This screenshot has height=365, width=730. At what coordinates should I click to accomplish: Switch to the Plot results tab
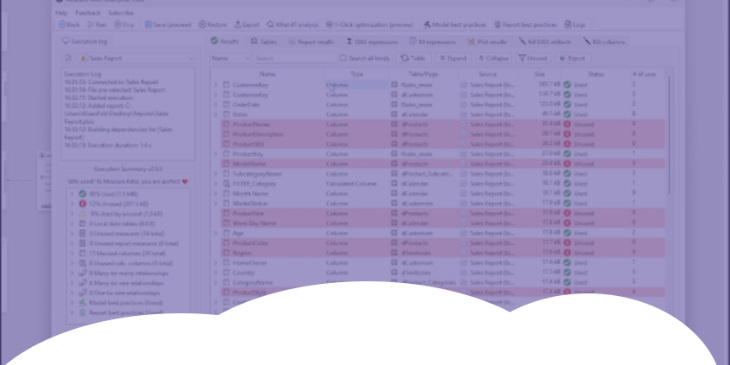(x=487, y=42)
